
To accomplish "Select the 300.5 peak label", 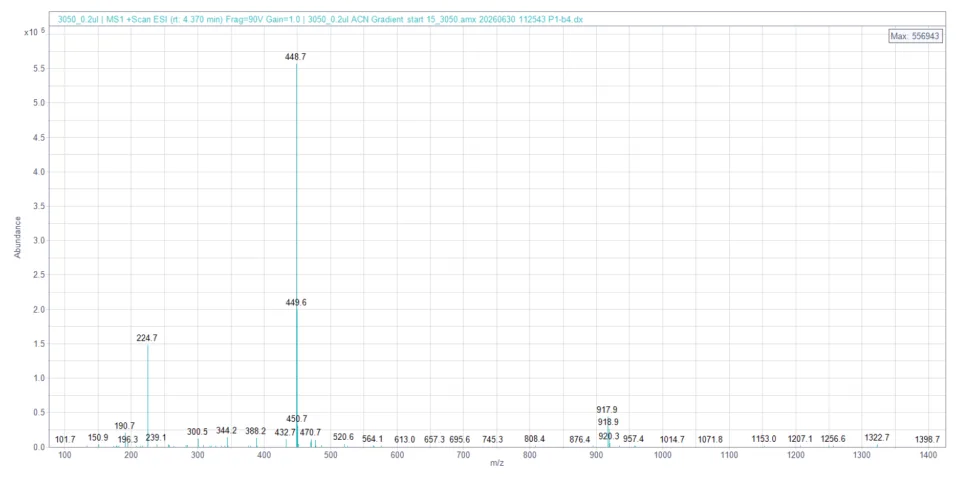I will [197, 432].
